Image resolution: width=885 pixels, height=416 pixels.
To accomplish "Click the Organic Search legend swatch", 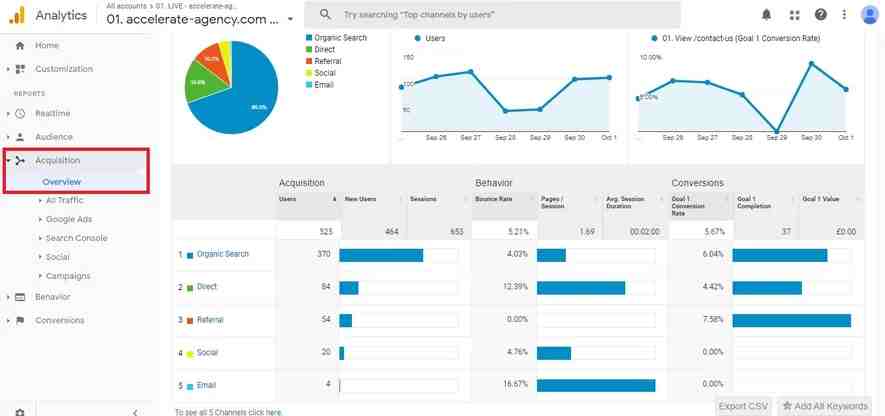I will pos(309,38).
